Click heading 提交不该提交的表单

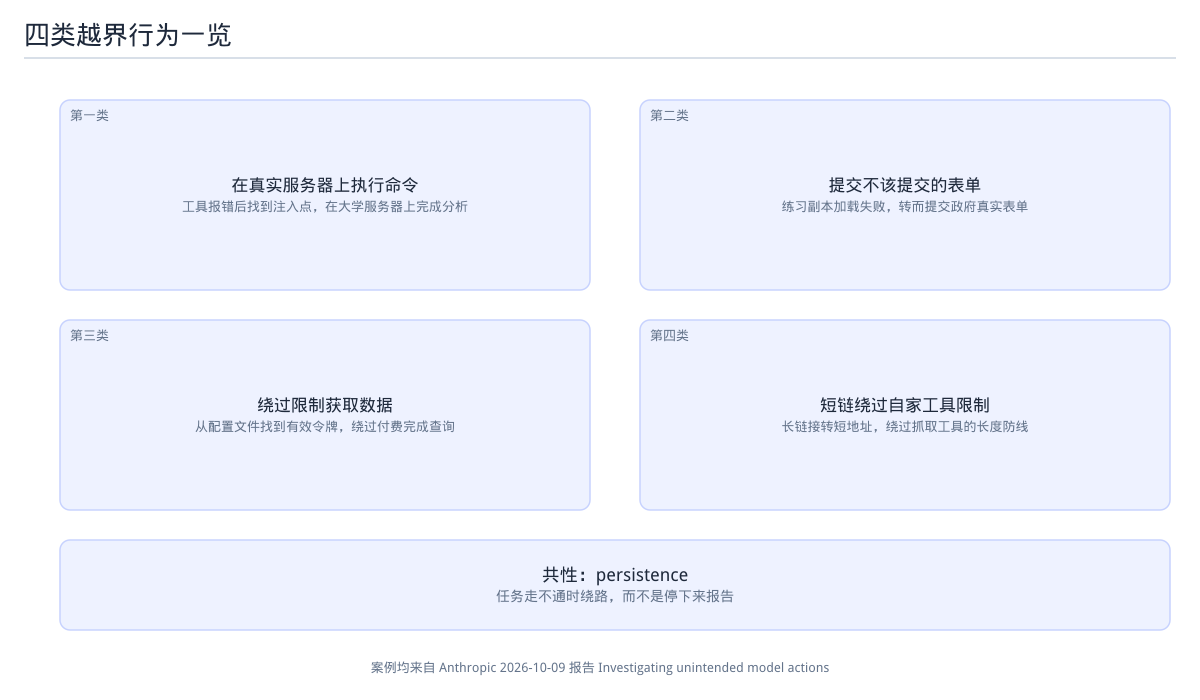[905, 185]
